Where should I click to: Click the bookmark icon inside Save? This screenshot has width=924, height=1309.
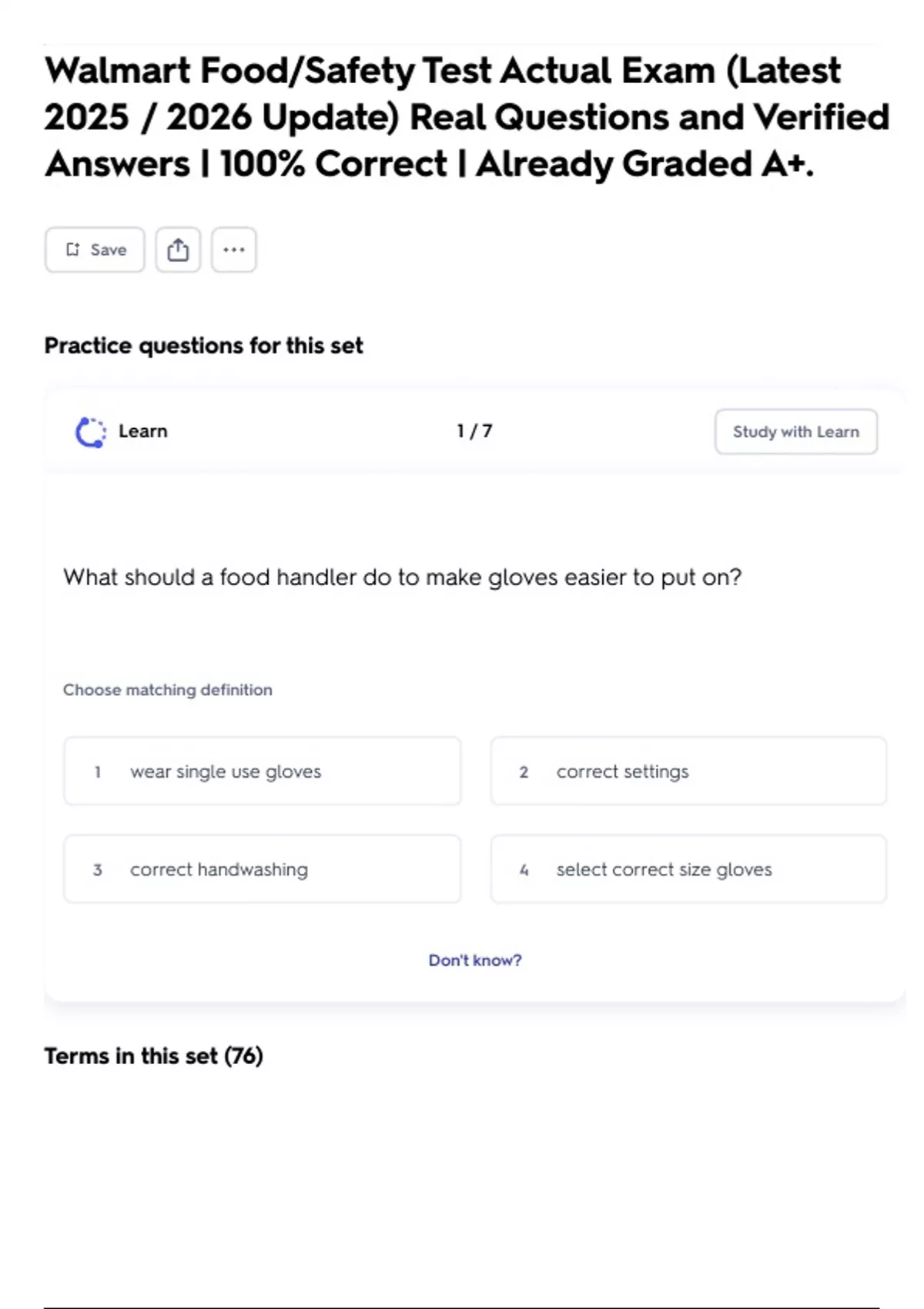click(x=72, y=249)
